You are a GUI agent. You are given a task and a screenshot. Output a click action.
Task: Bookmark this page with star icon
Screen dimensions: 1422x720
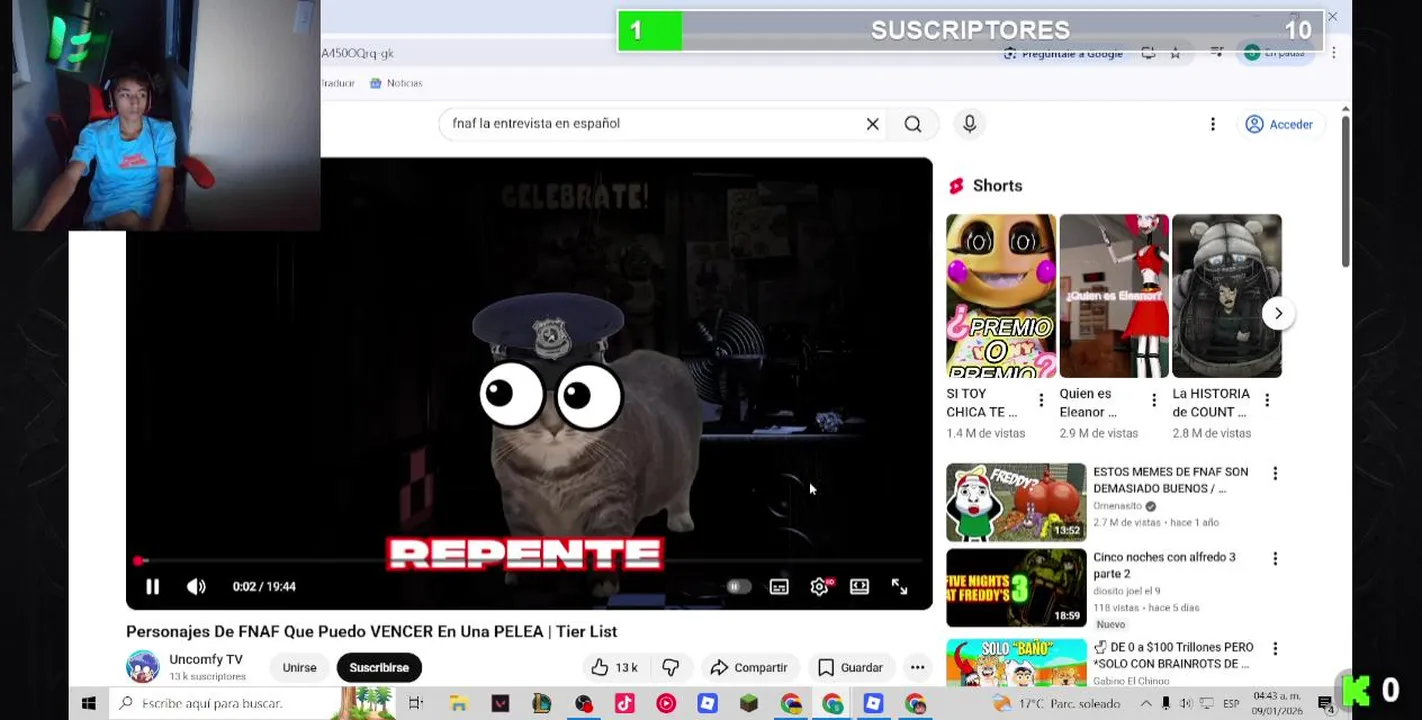1175,53
